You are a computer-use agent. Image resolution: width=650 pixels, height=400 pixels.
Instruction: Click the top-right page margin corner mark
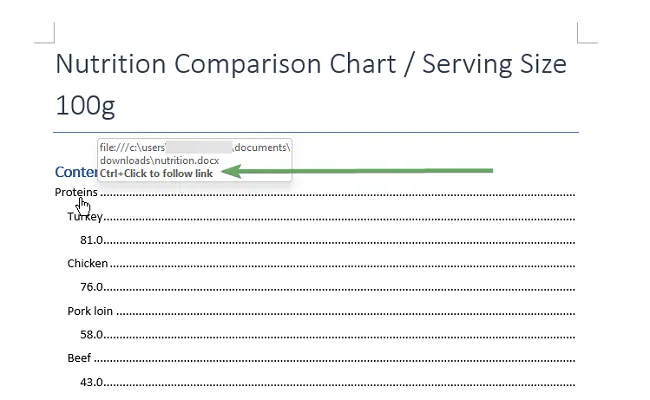587,33
